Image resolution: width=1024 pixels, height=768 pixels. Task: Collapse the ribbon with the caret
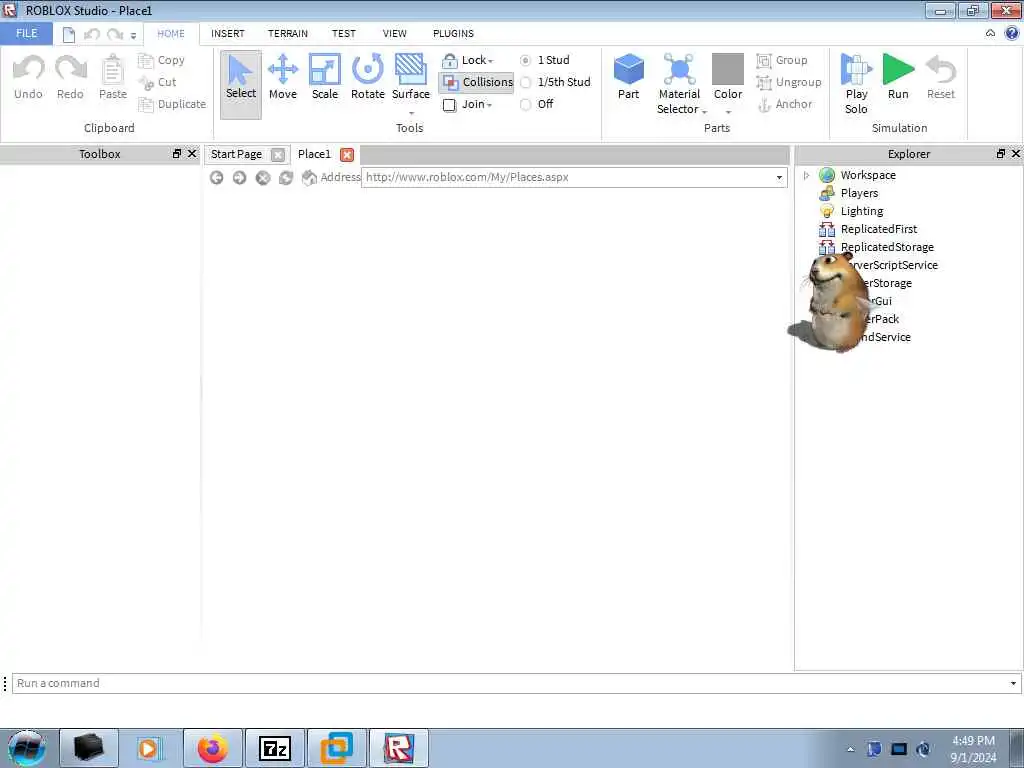pyautogui.click(x=990, y=33)
